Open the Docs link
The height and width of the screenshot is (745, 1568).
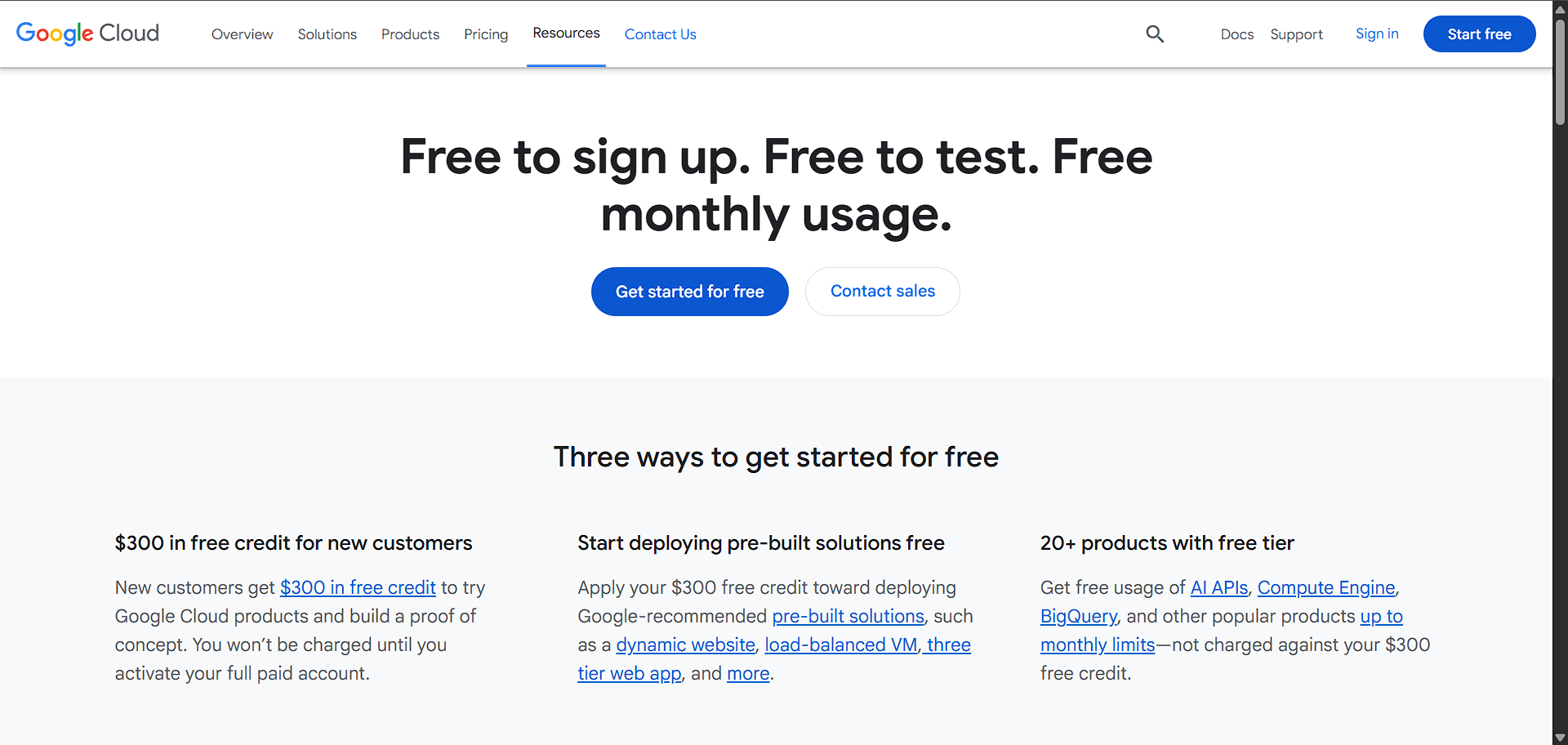click(1236, 34)
